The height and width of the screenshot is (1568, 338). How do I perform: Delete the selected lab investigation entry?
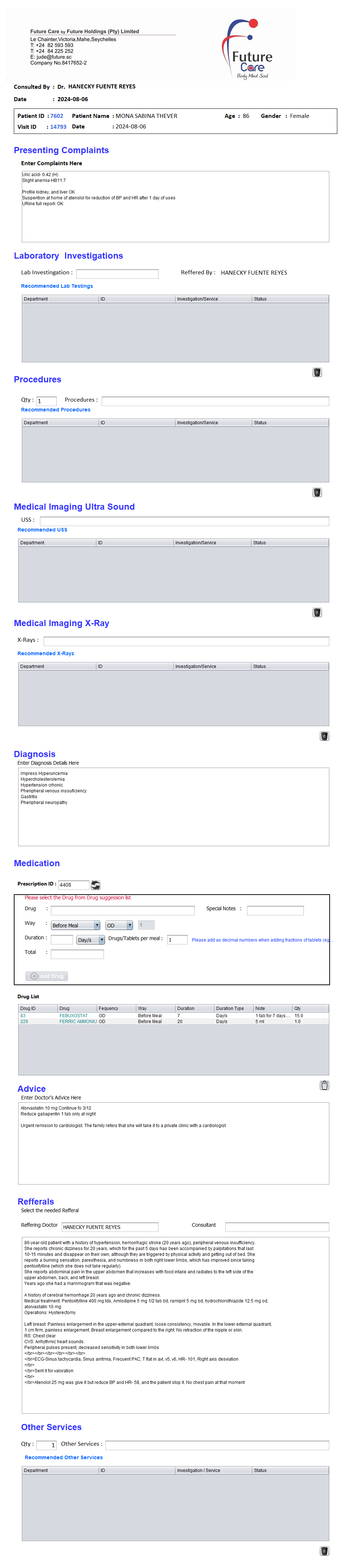(317, 372)
